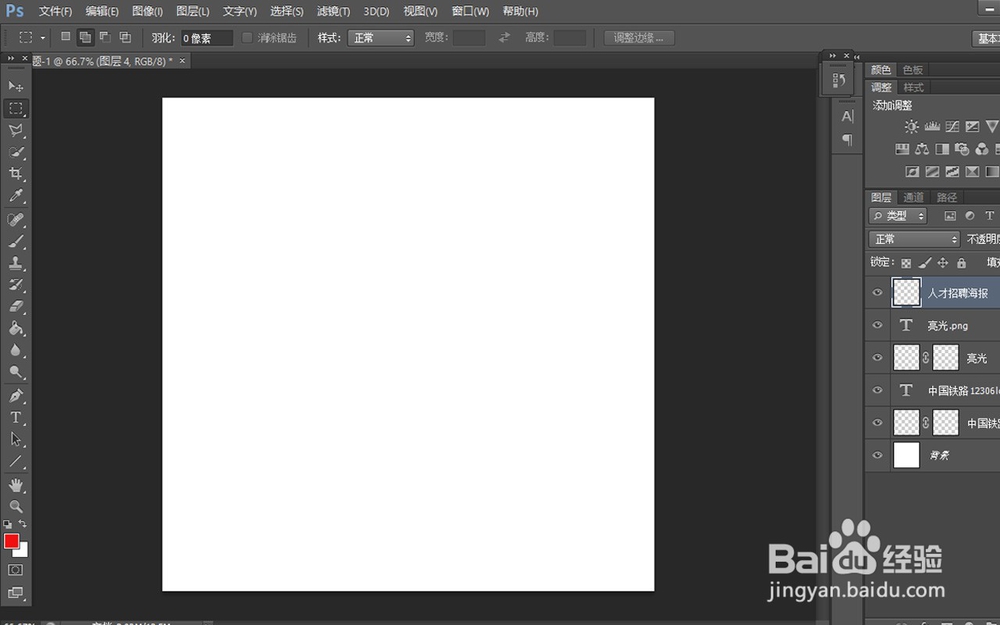Open the 样式 dropdown showing 正常

(381, 38)
